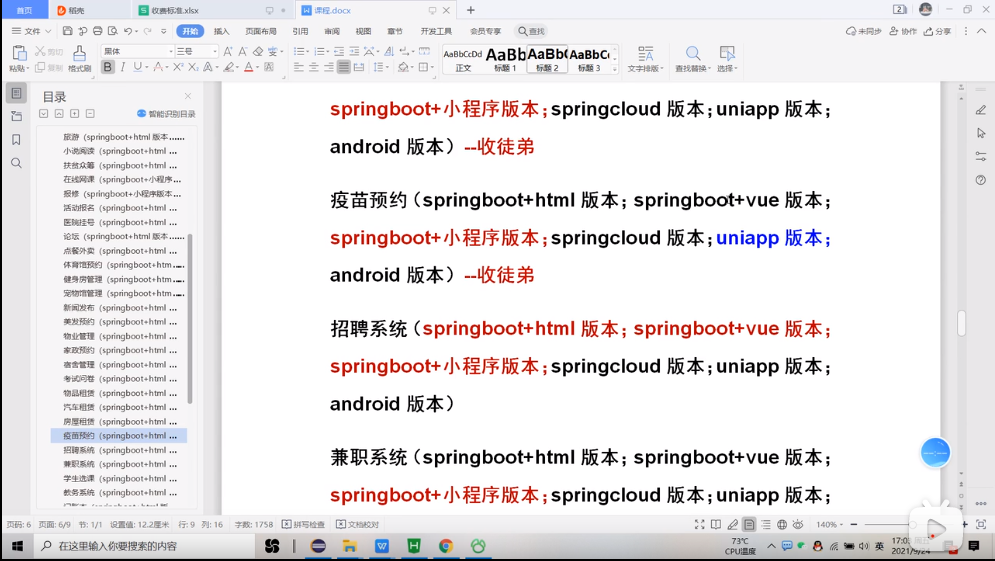Open the font name dropdown (黑体)
This screenshot has height=561, width=995.
(171, 51)
